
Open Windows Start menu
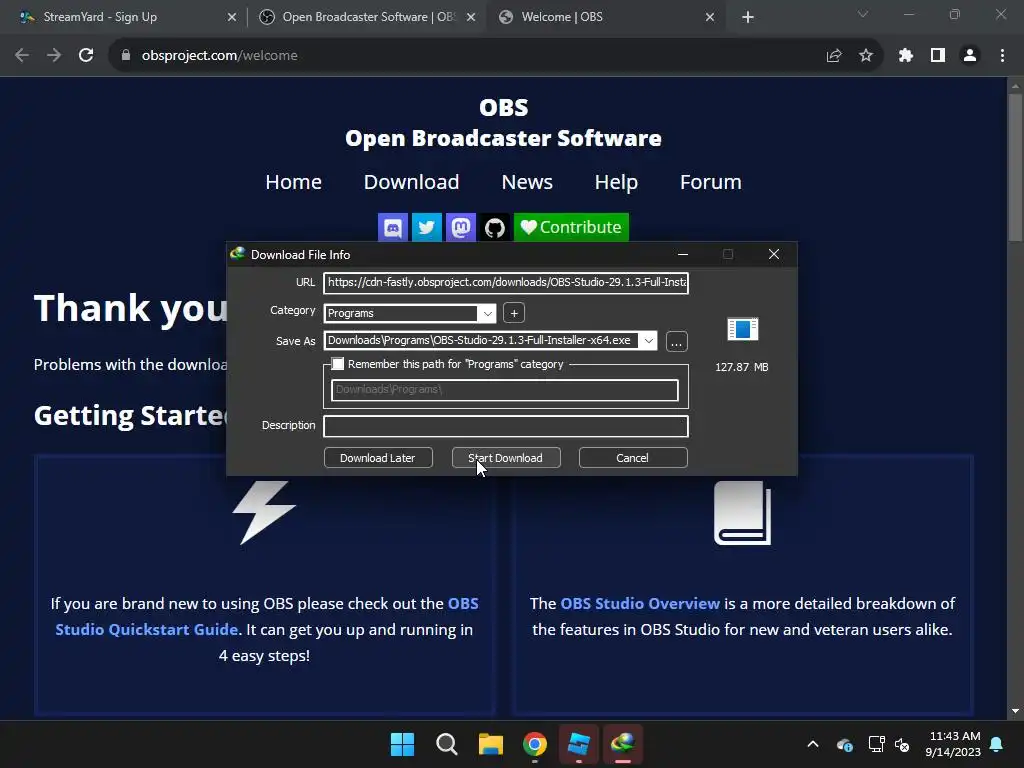pos(402,744)
